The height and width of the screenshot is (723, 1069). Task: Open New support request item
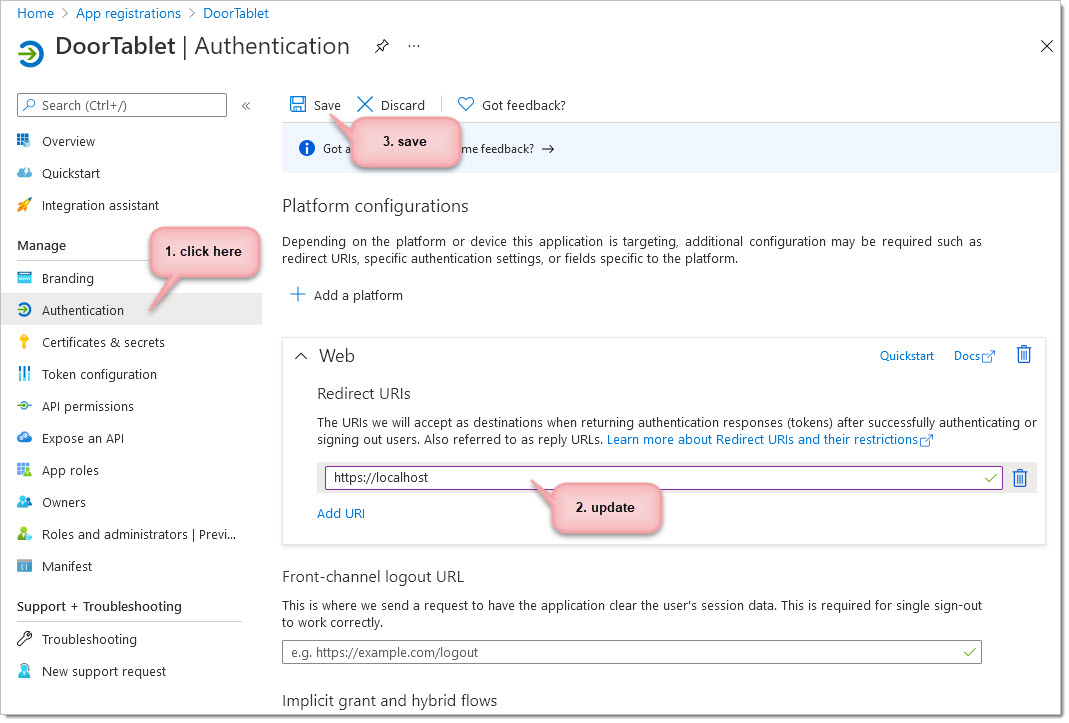click(104, 672)
